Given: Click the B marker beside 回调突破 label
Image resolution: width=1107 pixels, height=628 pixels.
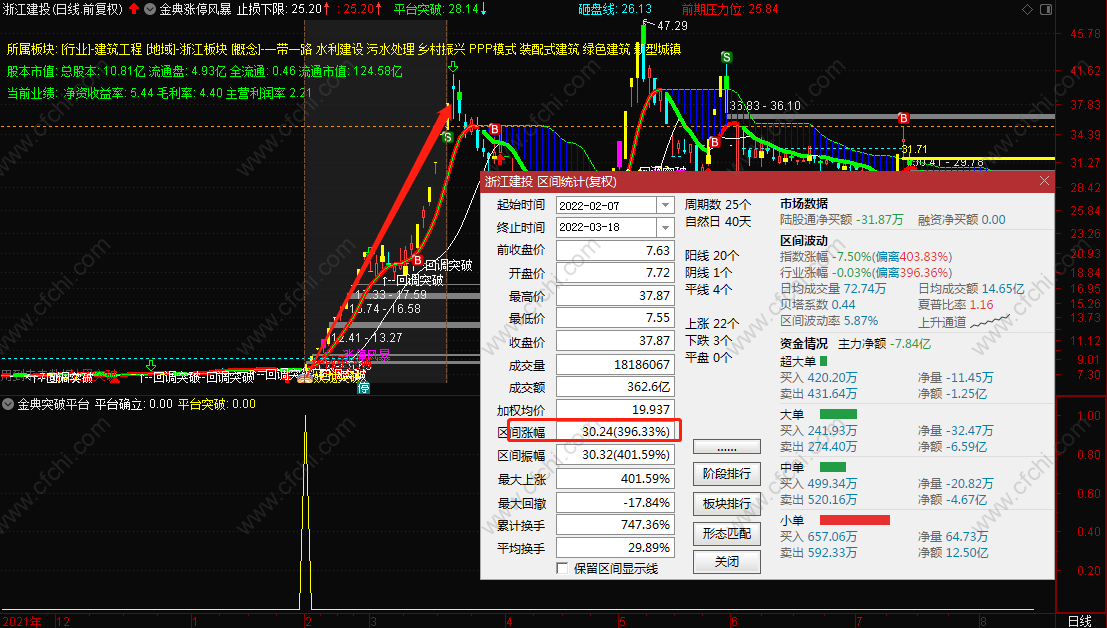Looking at the screenshot, I should click(417, 261).
